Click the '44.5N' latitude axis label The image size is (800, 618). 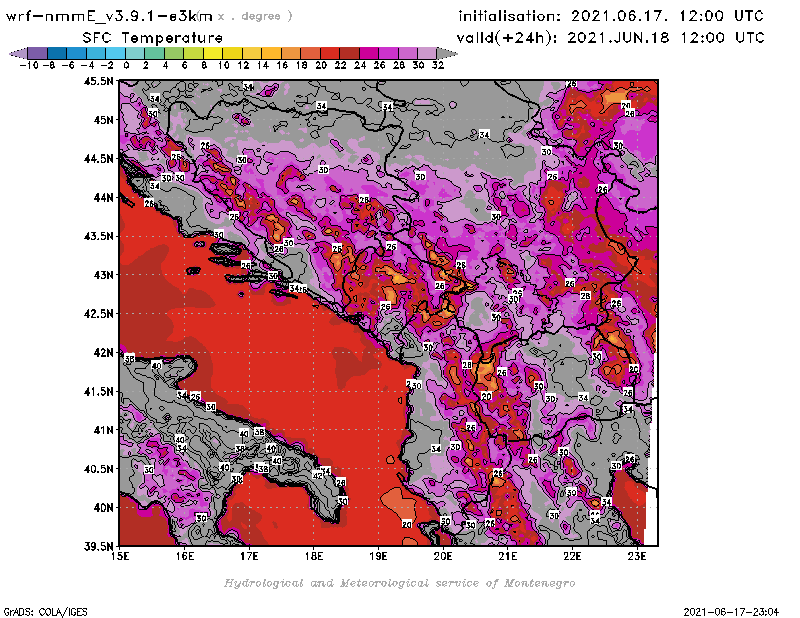[98, 159]
